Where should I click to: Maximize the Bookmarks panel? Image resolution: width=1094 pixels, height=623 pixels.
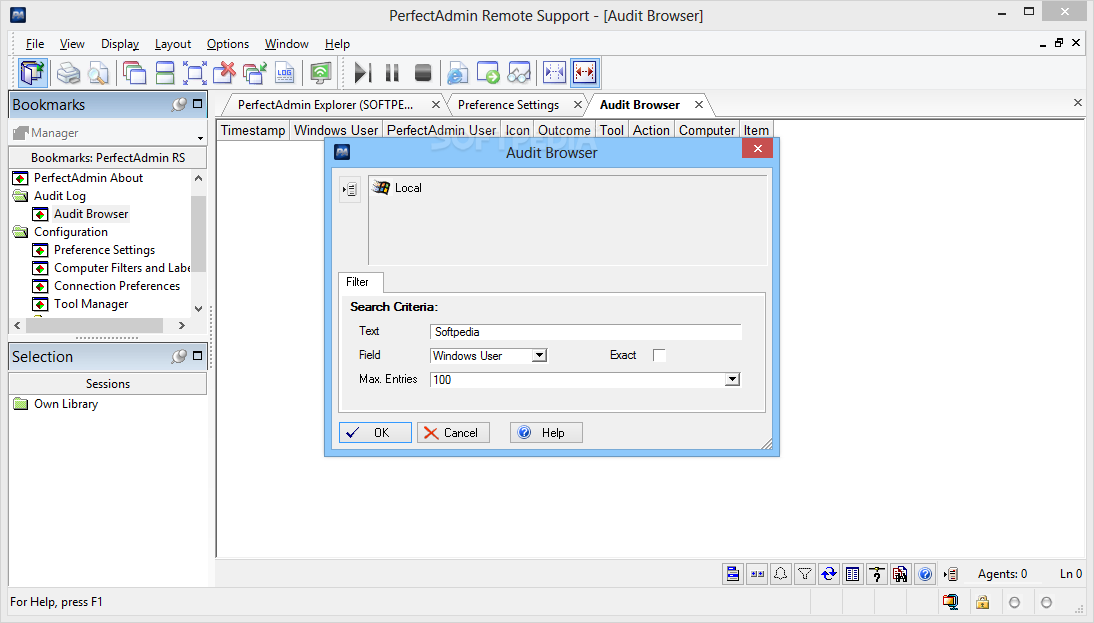point(197,103)
